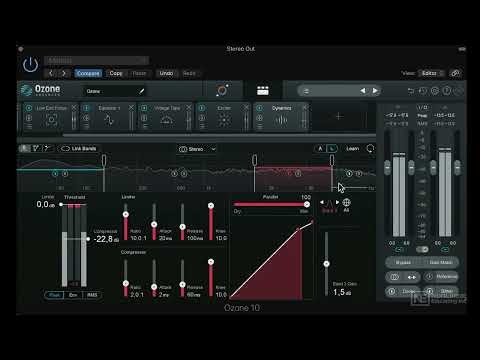Select the A/B state A button
The image size is (480, 360).
coord(320,149)
